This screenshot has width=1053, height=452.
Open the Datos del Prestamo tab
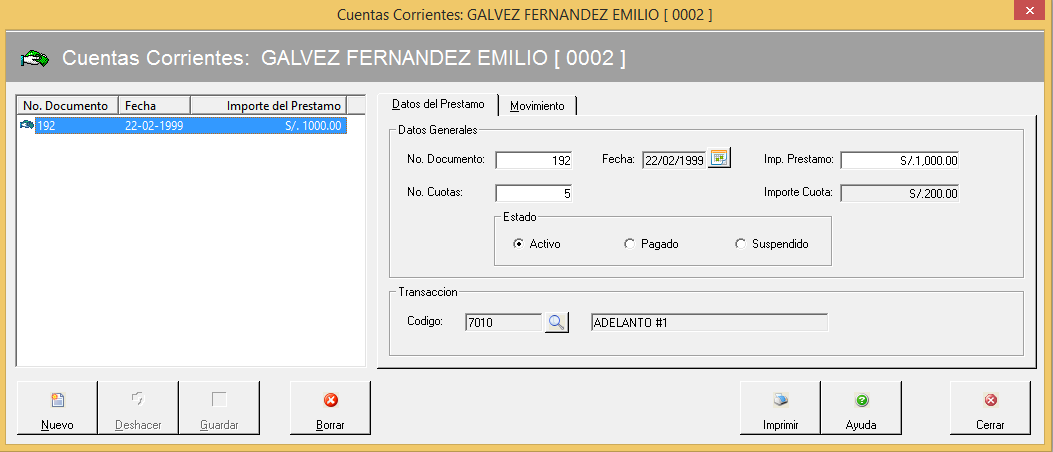coord(438,104)
